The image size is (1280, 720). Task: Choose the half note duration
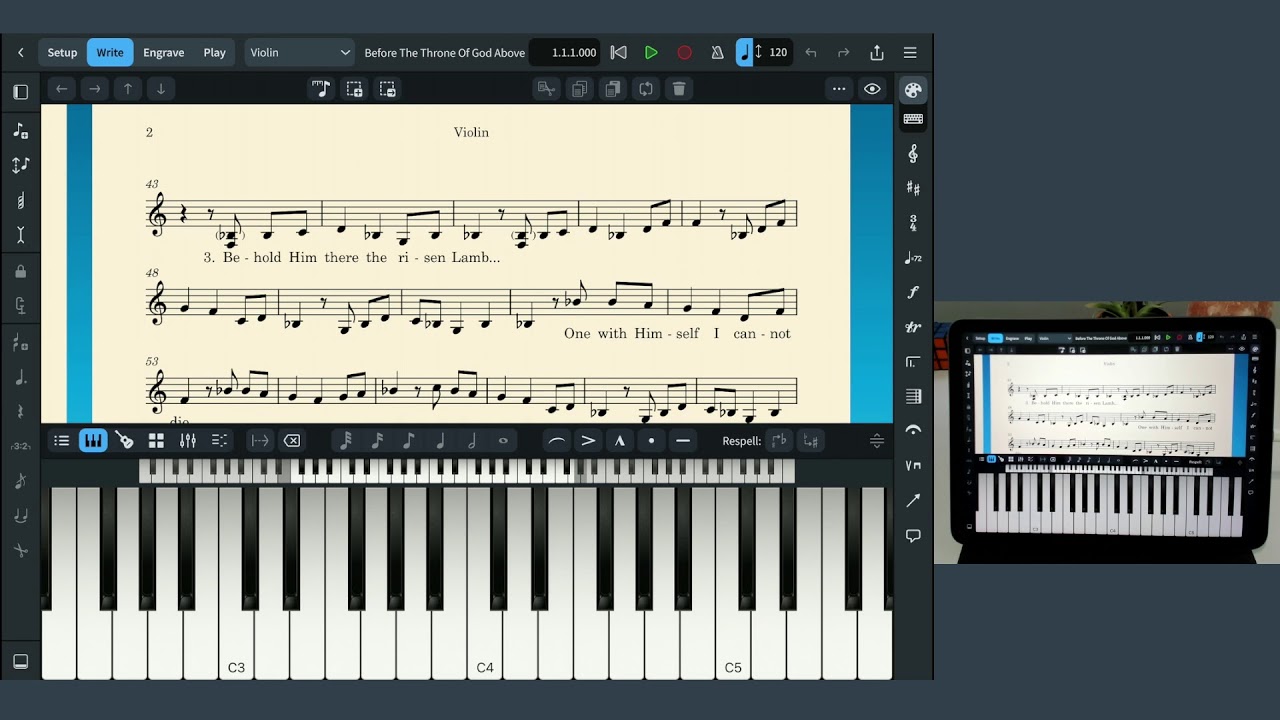coord(471,441)
